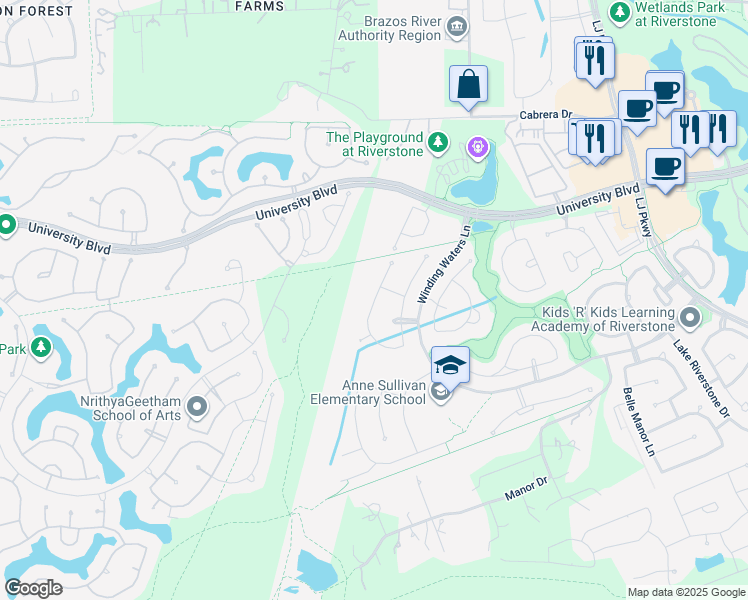Screen dimensions: 748x600
Task: Click the shopping bag marker
Action: pyautogui.click(x=468, y=84)
